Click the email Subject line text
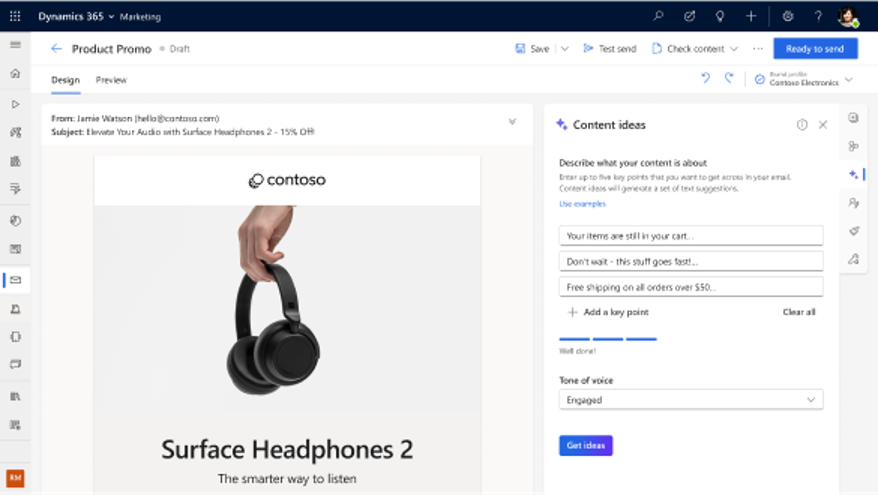 tap(183, 132)
